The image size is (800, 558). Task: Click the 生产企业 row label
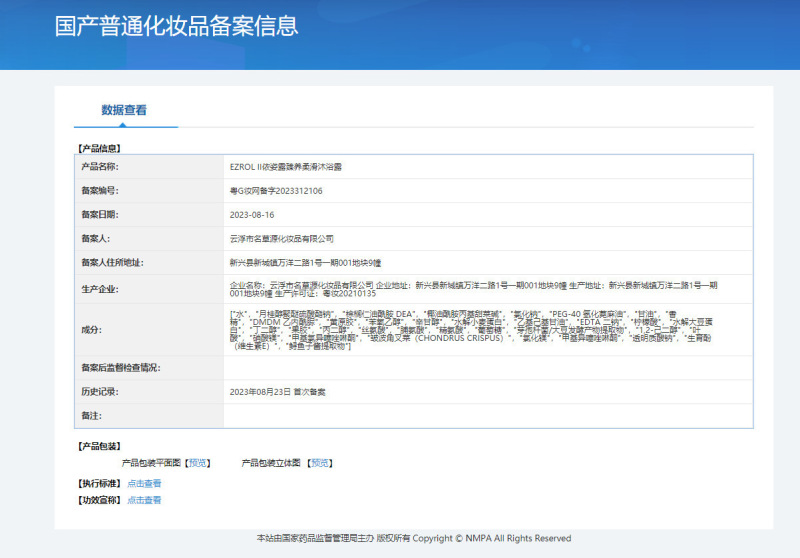pos(100,289)
